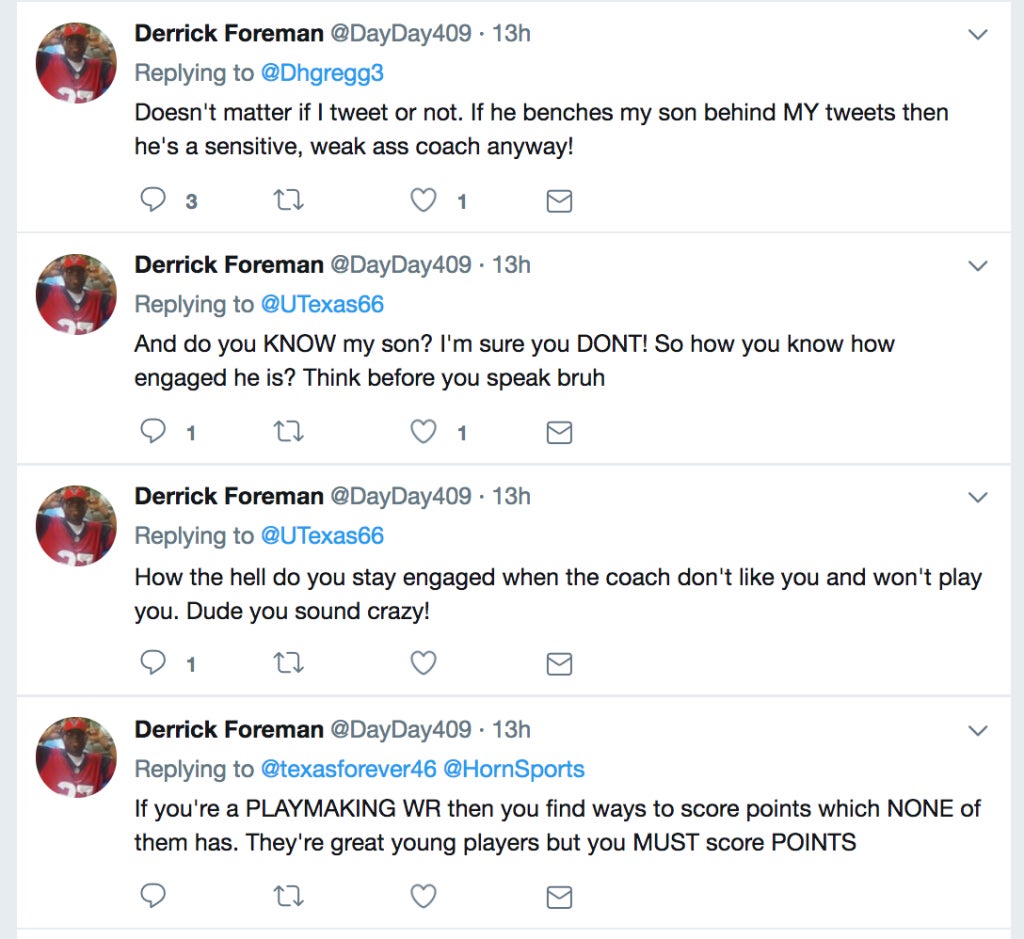The width and height of the screenshot is (1024, 939).
Task: Click Derrick Foreman's avatar on the first tweet
Action: tap(76, 62)
